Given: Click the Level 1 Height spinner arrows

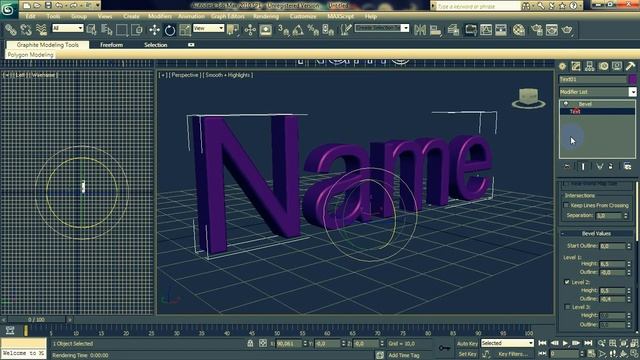Looking at the screenshot, I should 629,264.
